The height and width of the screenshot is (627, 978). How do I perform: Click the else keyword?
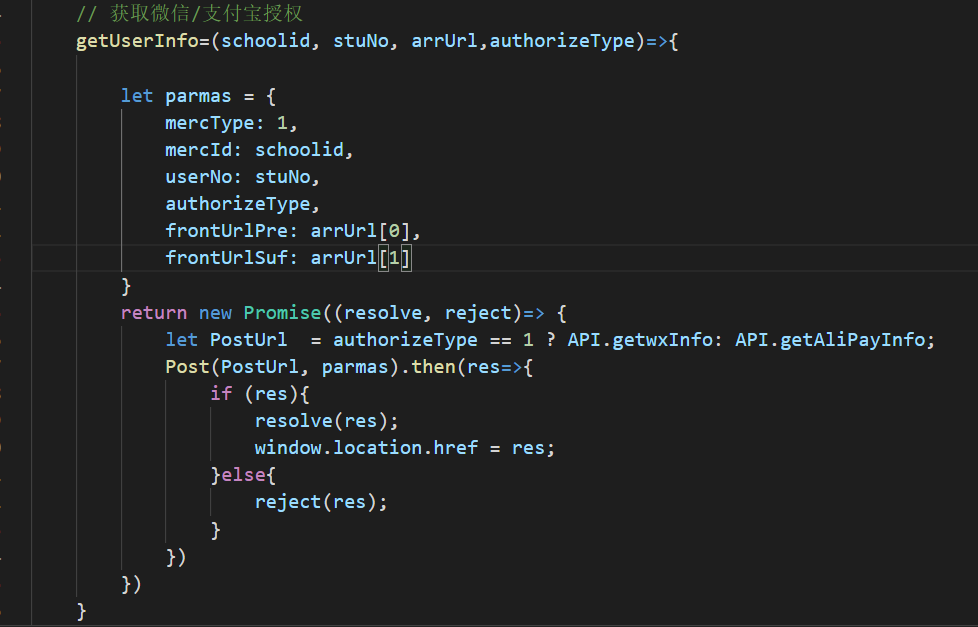[243, 475]
